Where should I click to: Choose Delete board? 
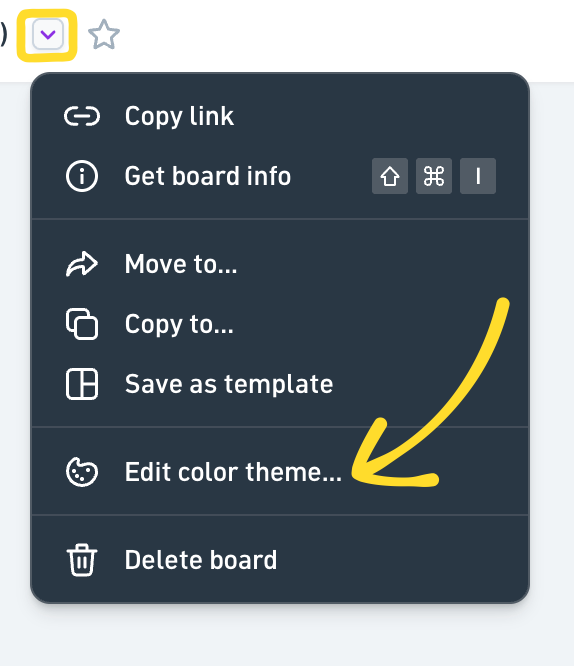click(x=280, y=560)
